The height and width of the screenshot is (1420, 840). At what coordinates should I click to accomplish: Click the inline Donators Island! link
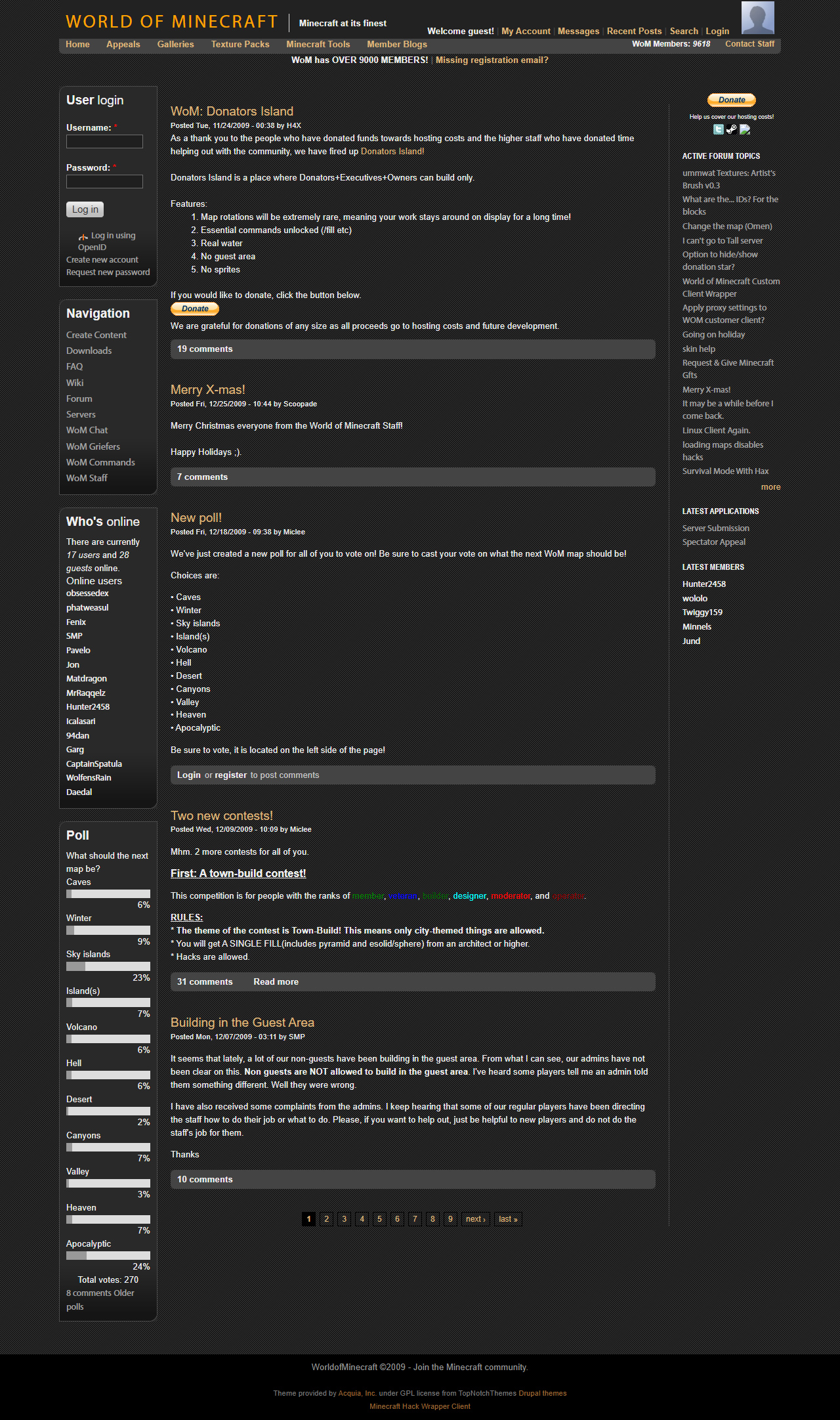392,152
